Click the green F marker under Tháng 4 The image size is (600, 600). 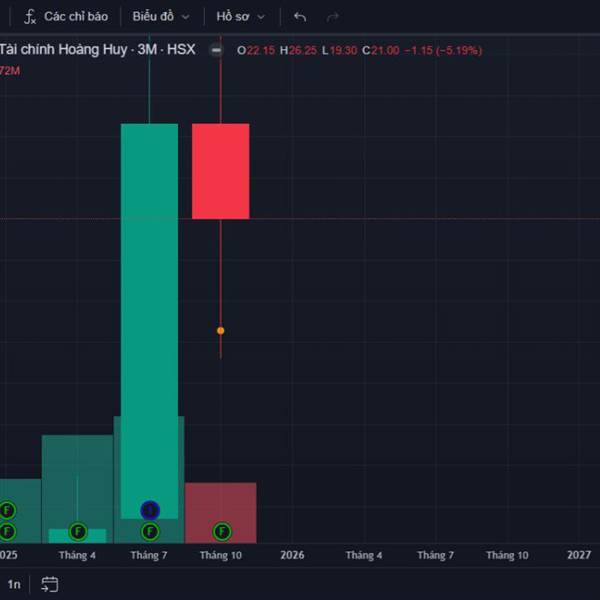click(78, 531)
